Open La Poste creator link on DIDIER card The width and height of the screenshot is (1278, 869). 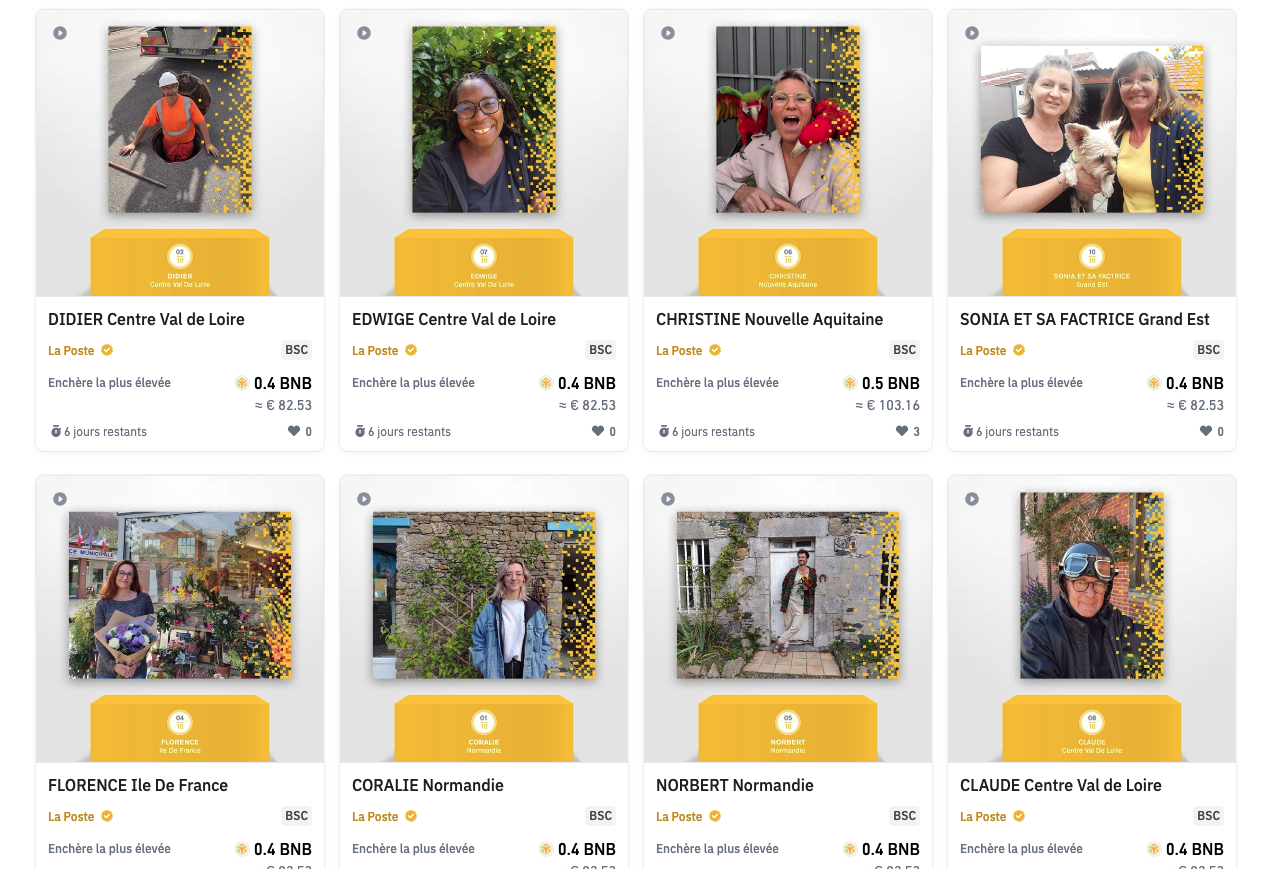click(x=71, y=351)
